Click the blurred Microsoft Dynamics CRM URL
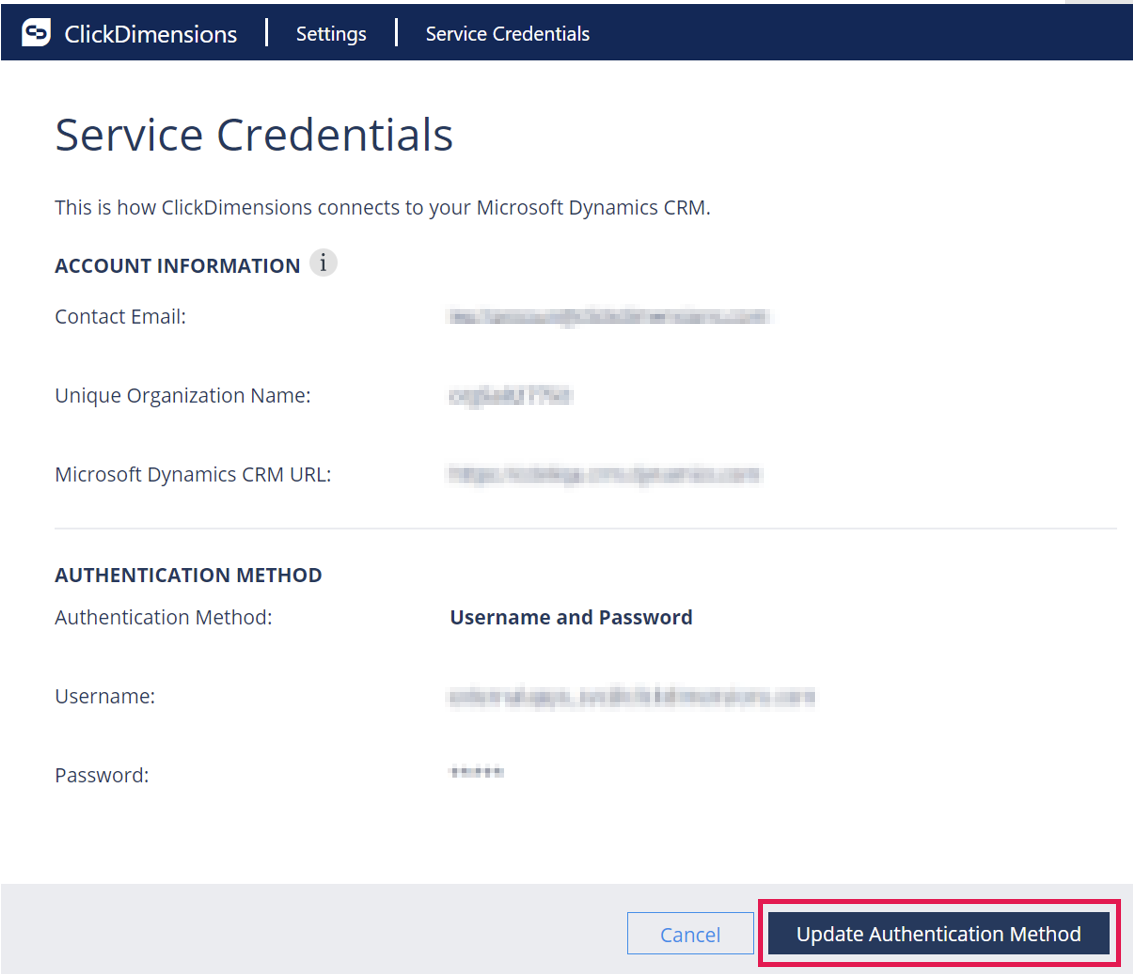The image size is (1133, 974). tap(604, 474)
